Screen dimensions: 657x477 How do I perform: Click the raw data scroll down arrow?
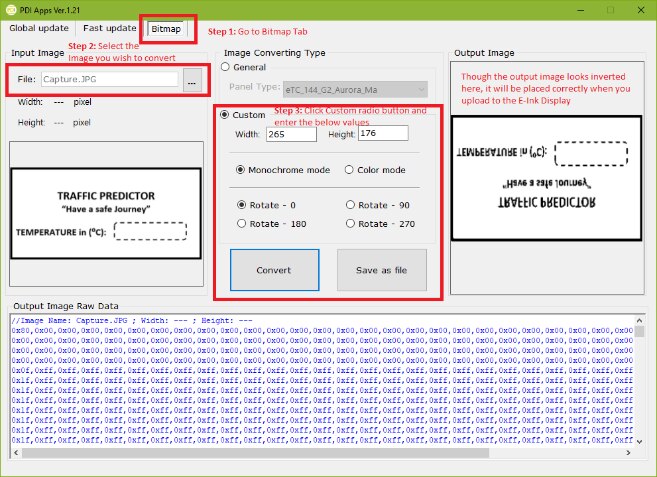point(639,441)
